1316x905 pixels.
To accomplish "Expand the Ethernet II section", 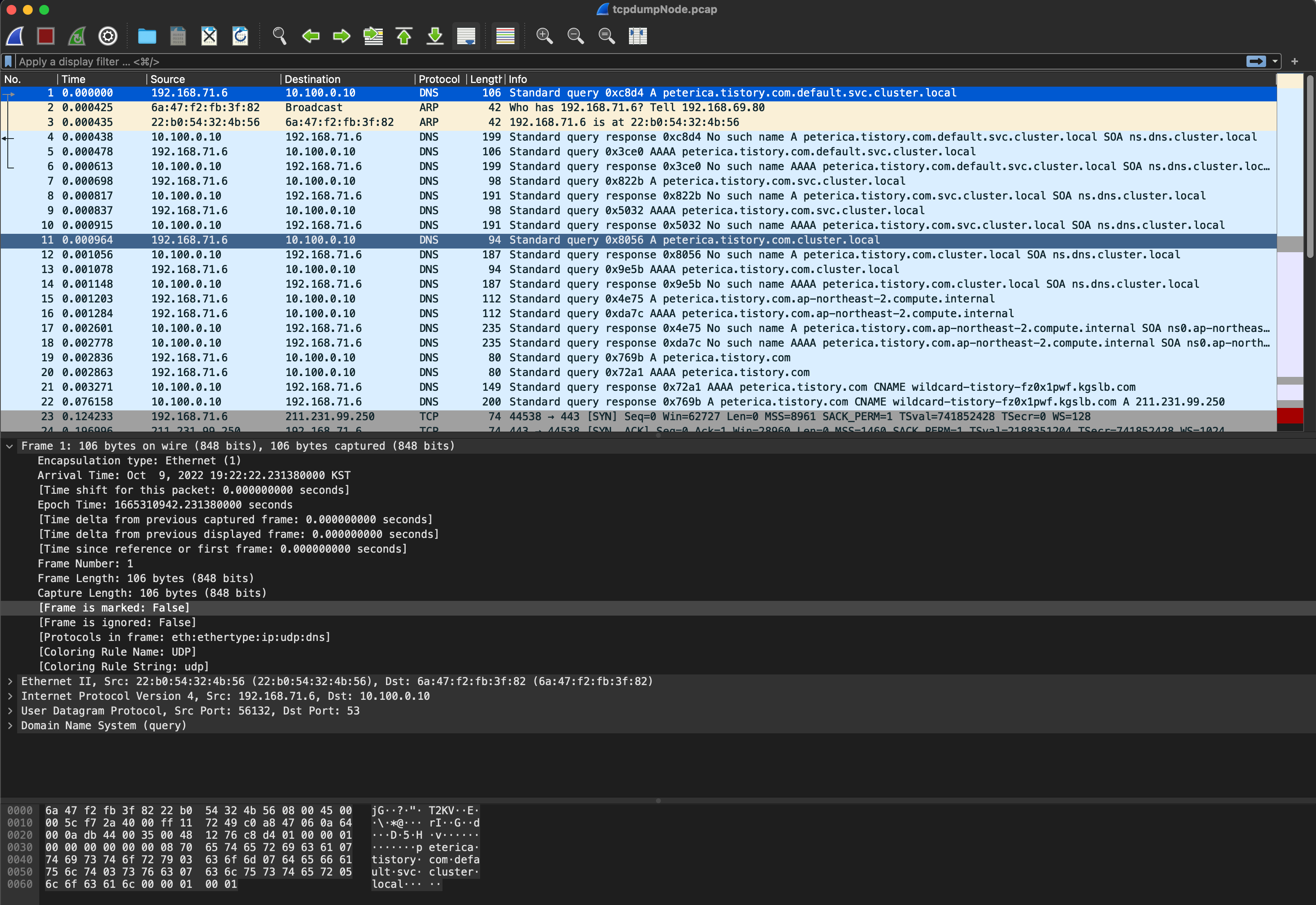I will (10, 681).
